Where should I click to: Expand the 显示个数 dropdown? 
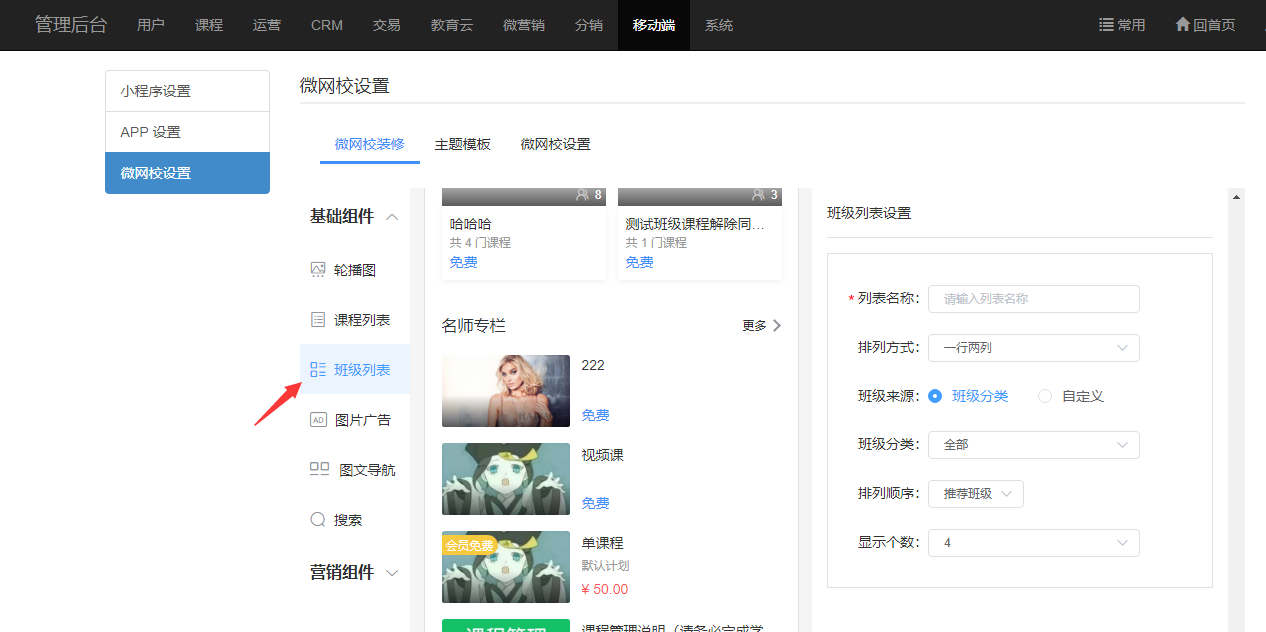(x=1033, y=543)
